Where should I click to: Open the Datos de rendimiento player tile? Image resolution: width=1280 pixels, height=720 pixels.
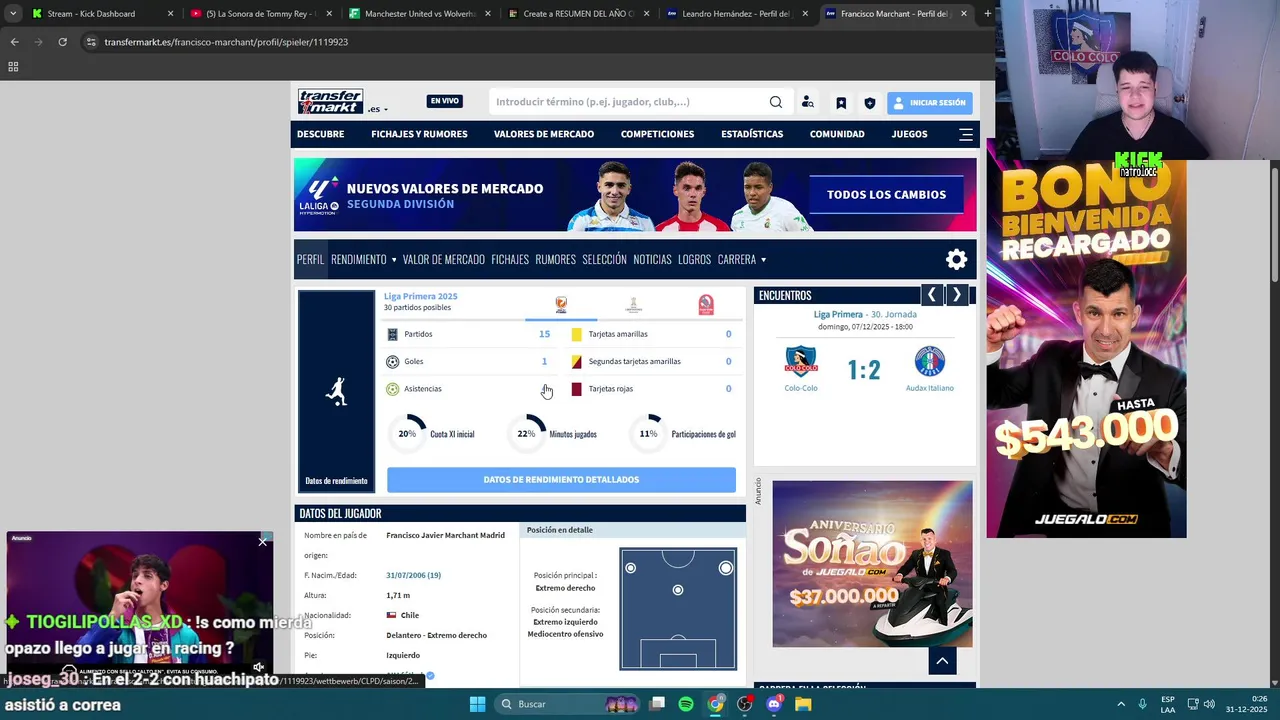click(x=336, y=391)
